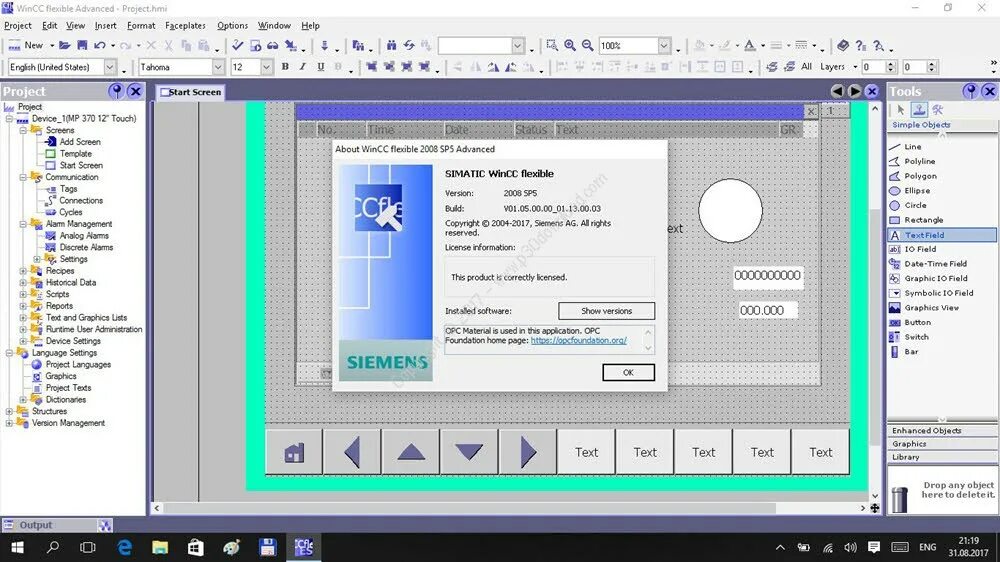Open the help book icon
Screen dimensions: 1000x562
coord(843,45)
